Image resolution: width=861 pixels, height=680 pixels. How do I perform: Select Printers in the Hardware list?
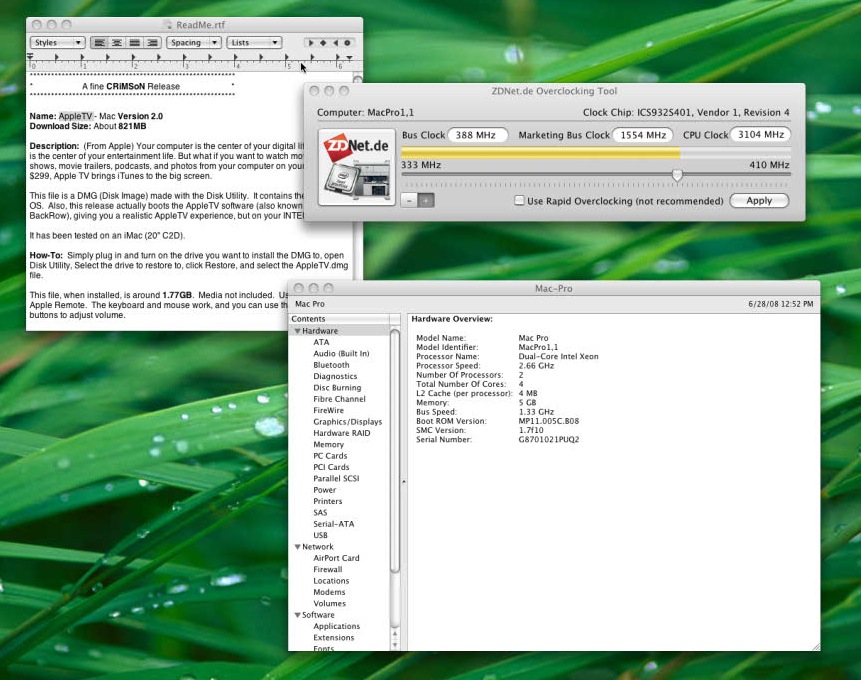click(x=327, y=501)
